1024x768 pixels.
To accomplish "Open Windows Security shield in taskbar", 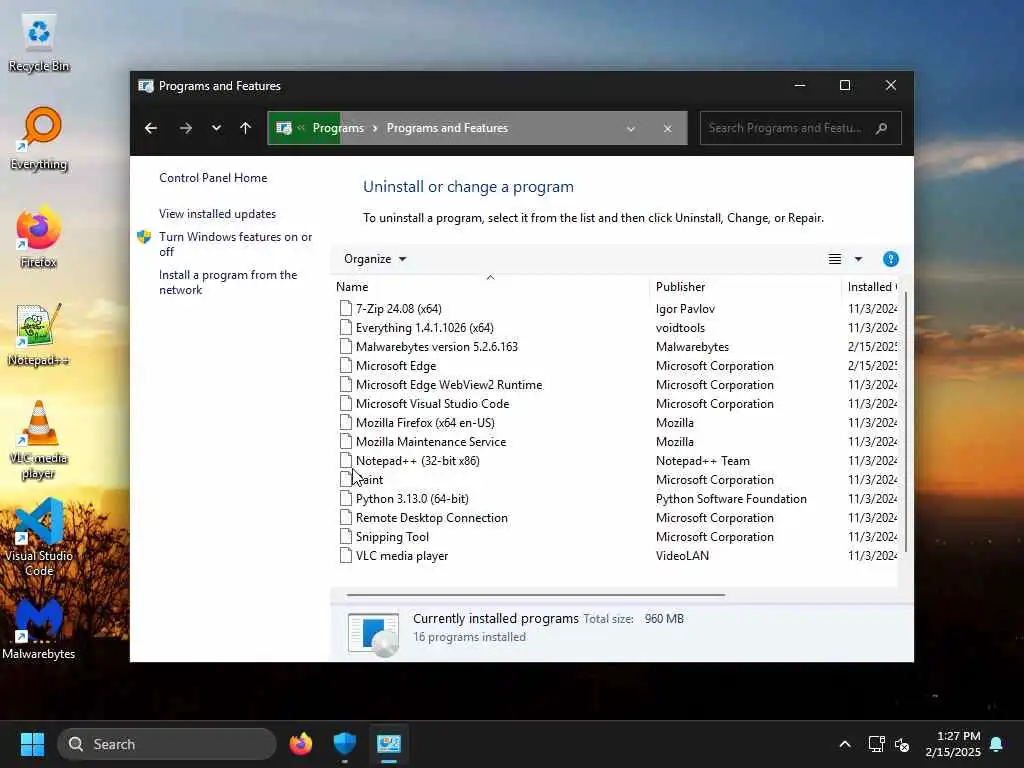I will (345, 744).
